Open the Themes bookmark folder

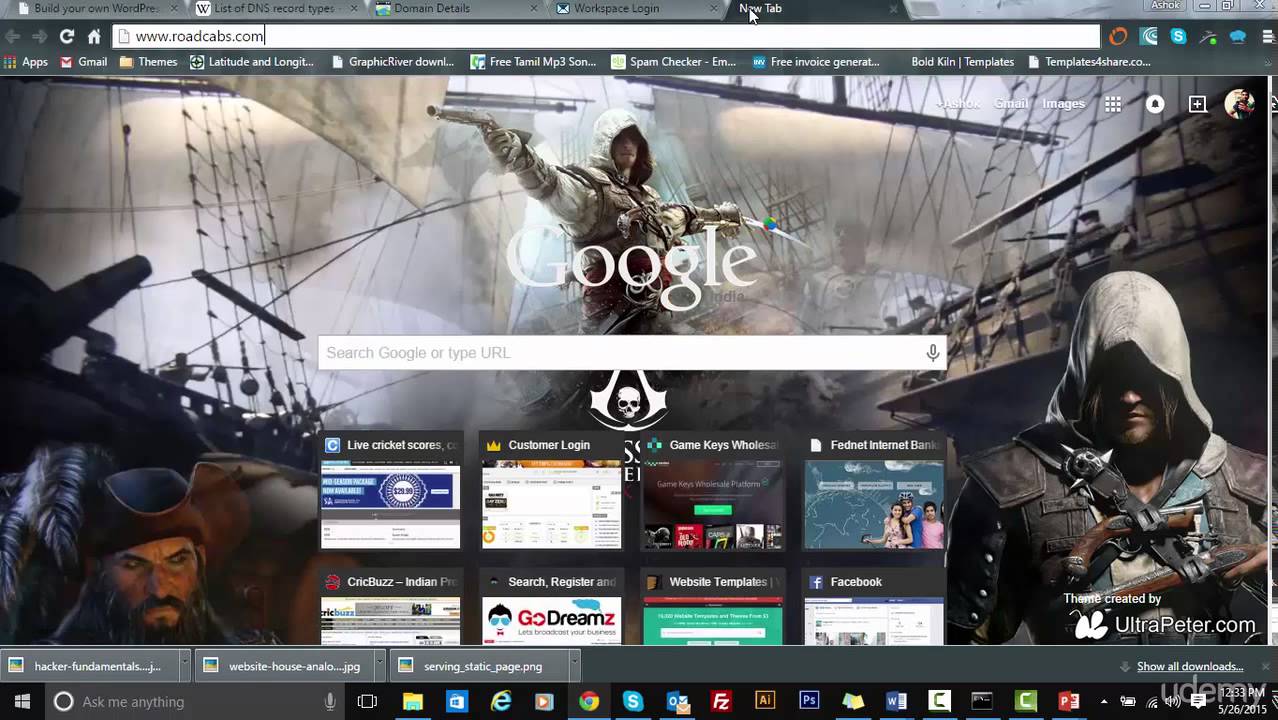tap(148, 62)
